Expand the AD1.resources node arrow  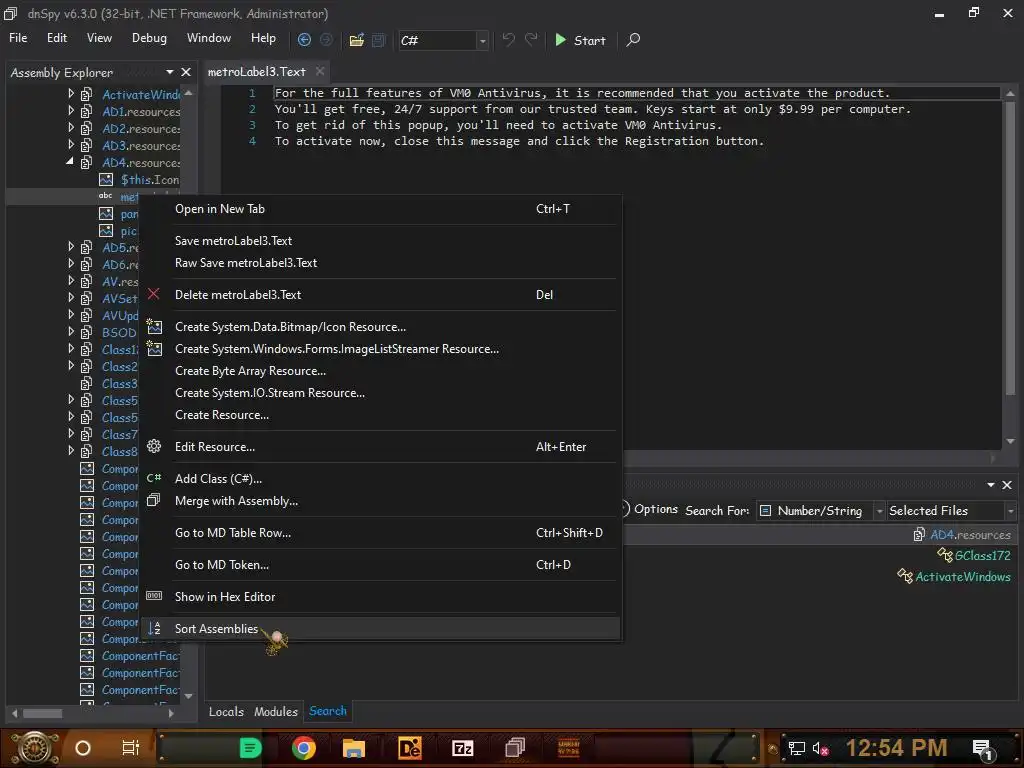(x=71, y=111)
